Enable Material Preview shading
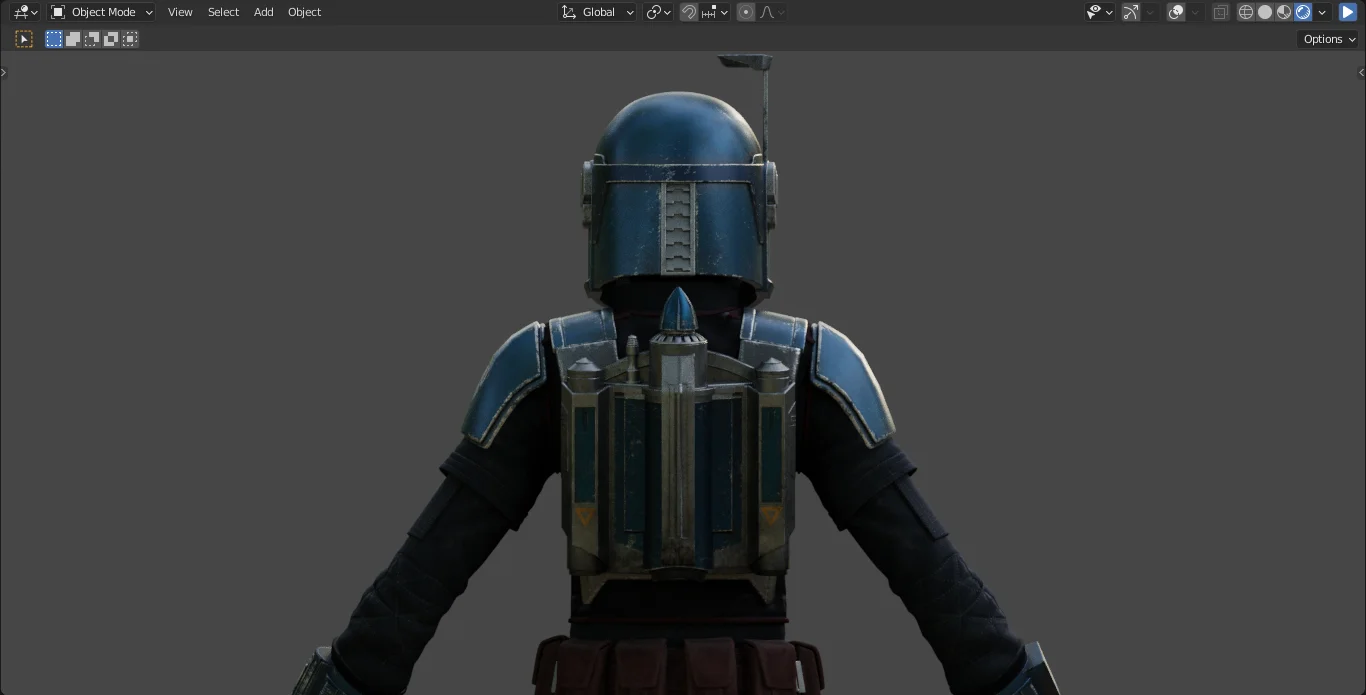This screenshot has height=695, width=1366. pos(1284,11)
